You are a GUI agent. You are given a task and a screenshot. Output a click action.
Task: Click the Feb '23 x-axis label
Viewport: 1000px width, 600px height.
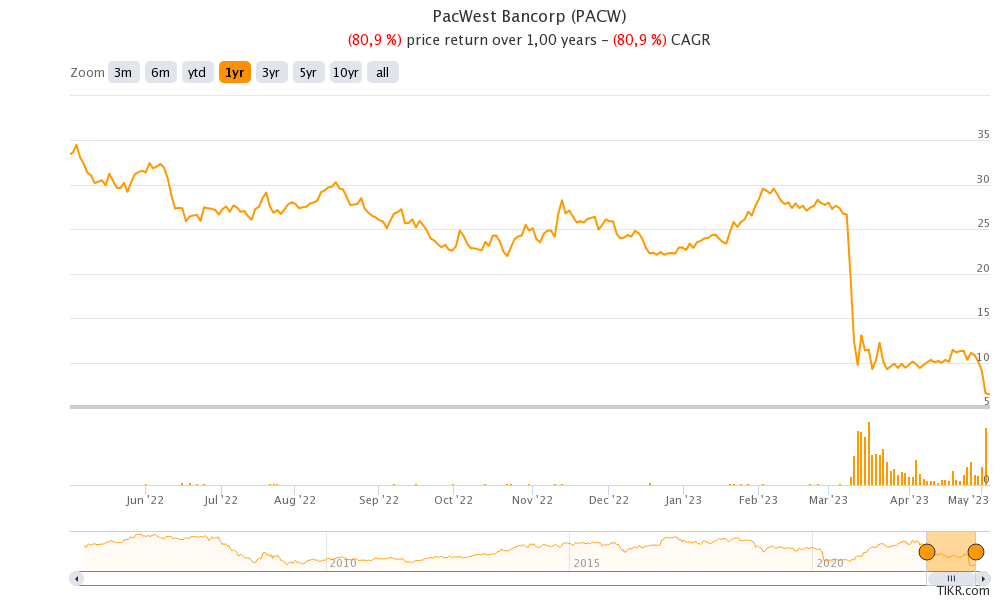(758, 500)
